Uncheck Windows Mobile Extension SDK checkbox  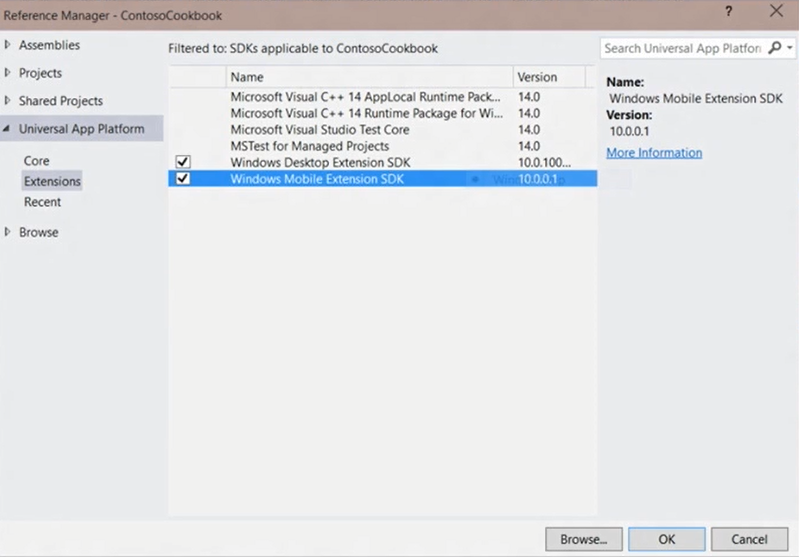pyautogui.click(x=182, y=178)
